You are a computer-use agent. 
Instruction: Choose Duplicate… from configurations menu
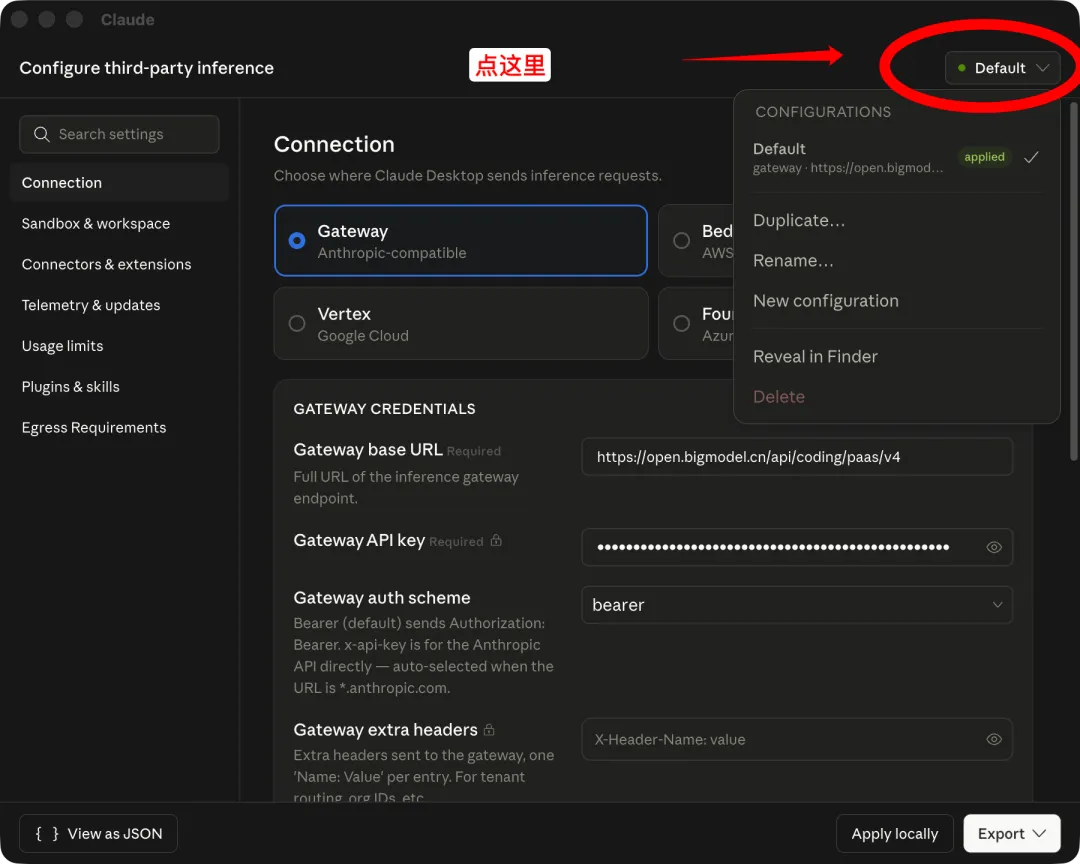point(799,220)
